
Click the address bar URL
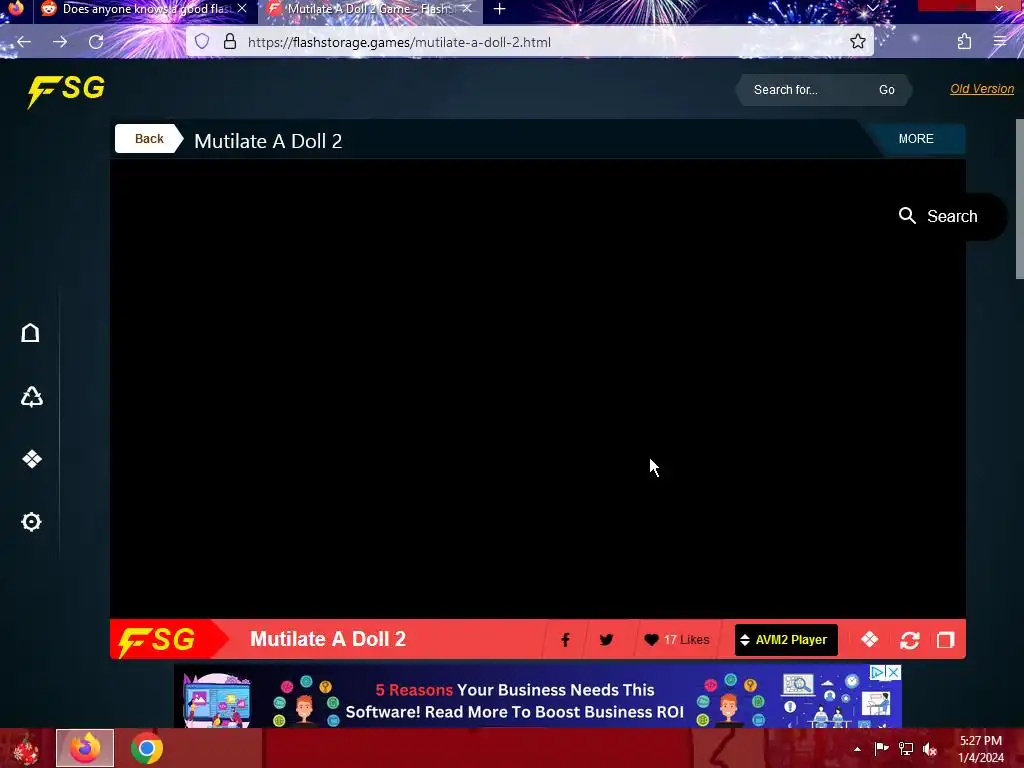tap(399, 42)
